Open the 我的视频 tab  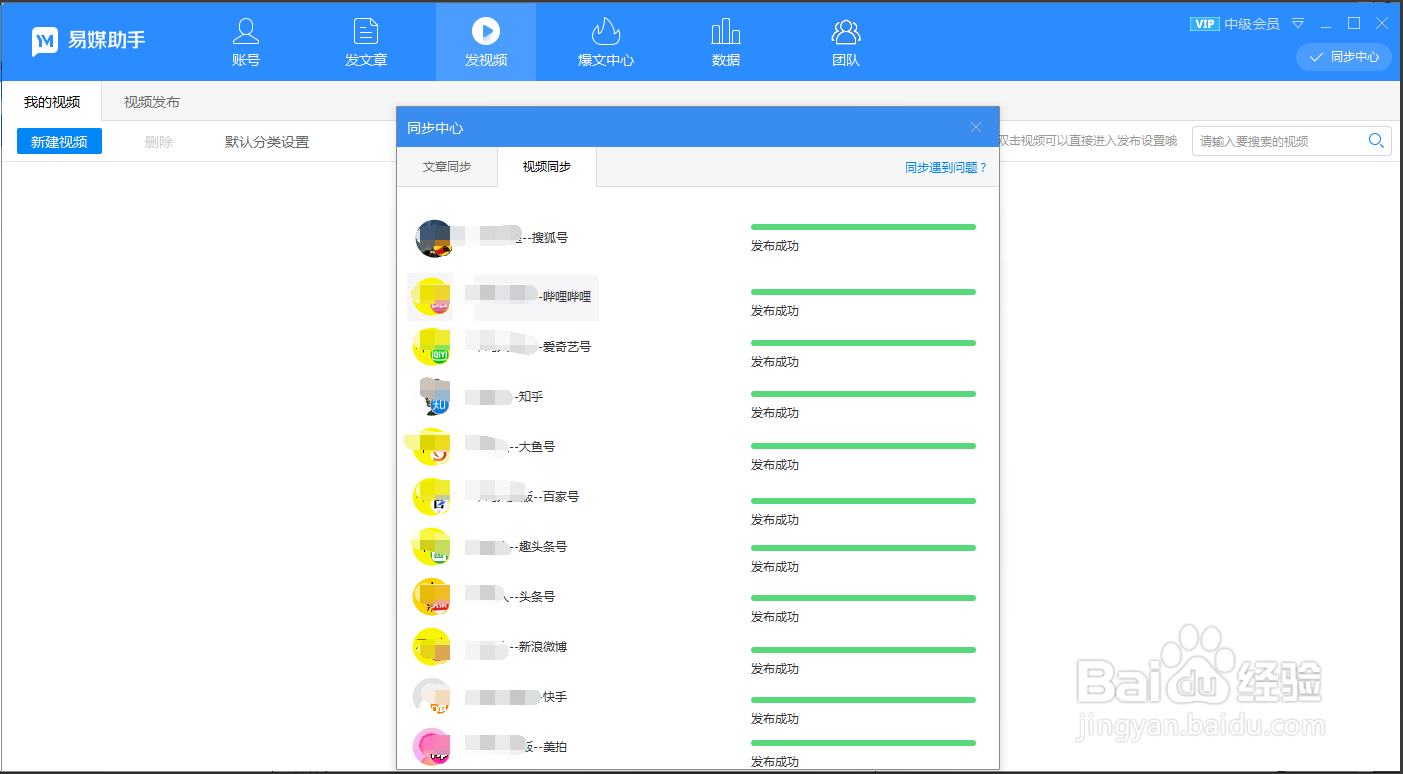tap(53, 101)
